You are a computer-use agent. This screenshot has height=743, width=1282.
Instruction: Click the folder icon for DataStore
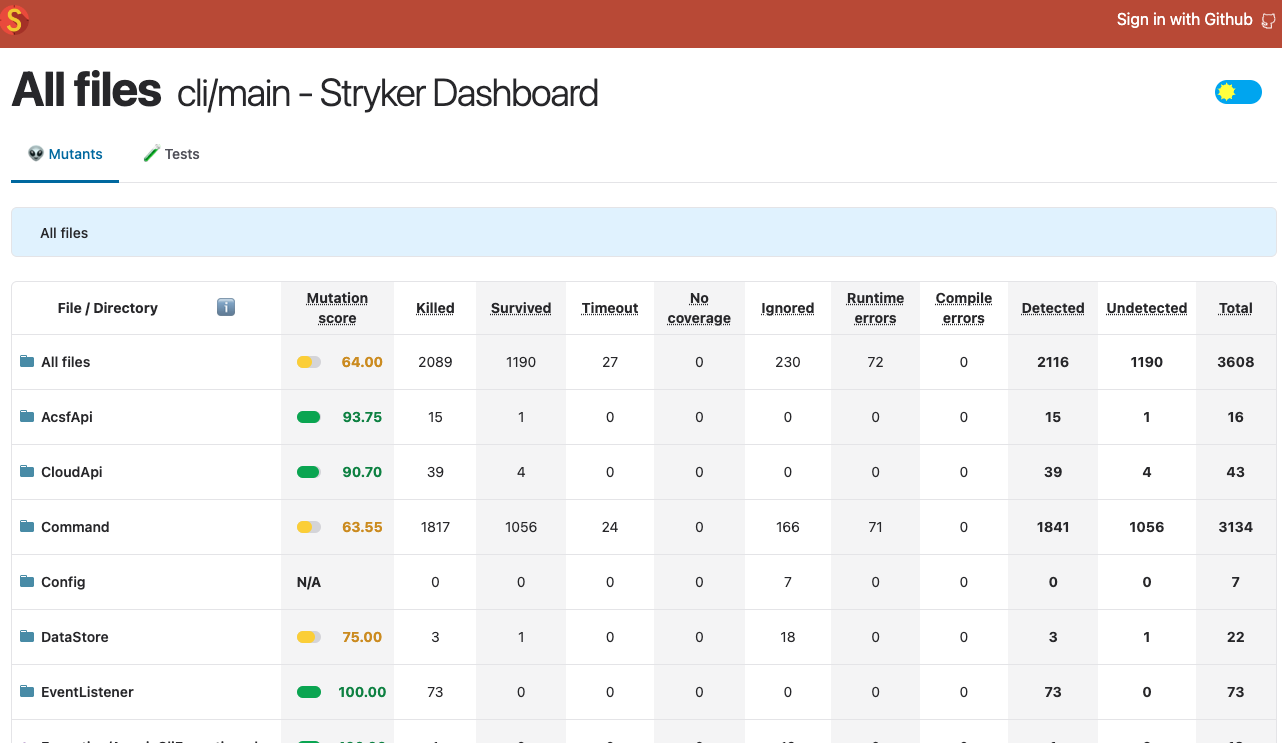(x=27, y=636)
